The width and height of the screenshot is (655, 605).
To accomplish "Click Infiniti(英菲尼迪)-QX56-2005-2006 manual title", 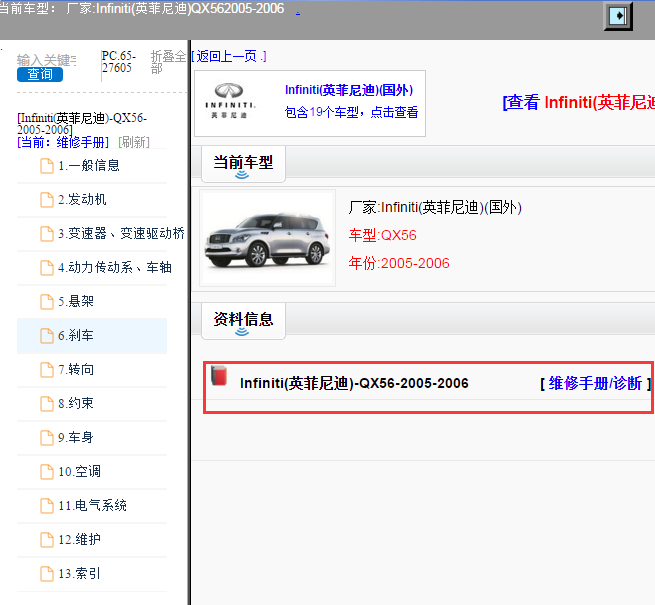I will [x=354, y=383].
